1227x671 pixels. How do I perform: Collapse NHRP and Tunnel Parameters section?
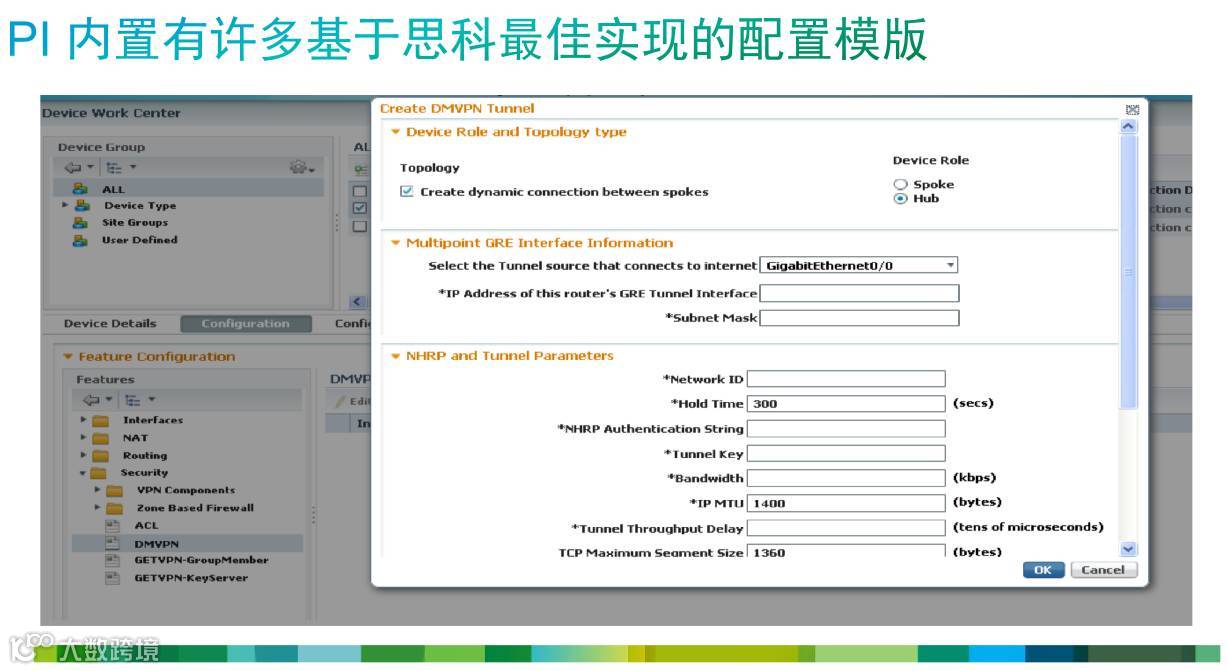[x=395, y=356]
